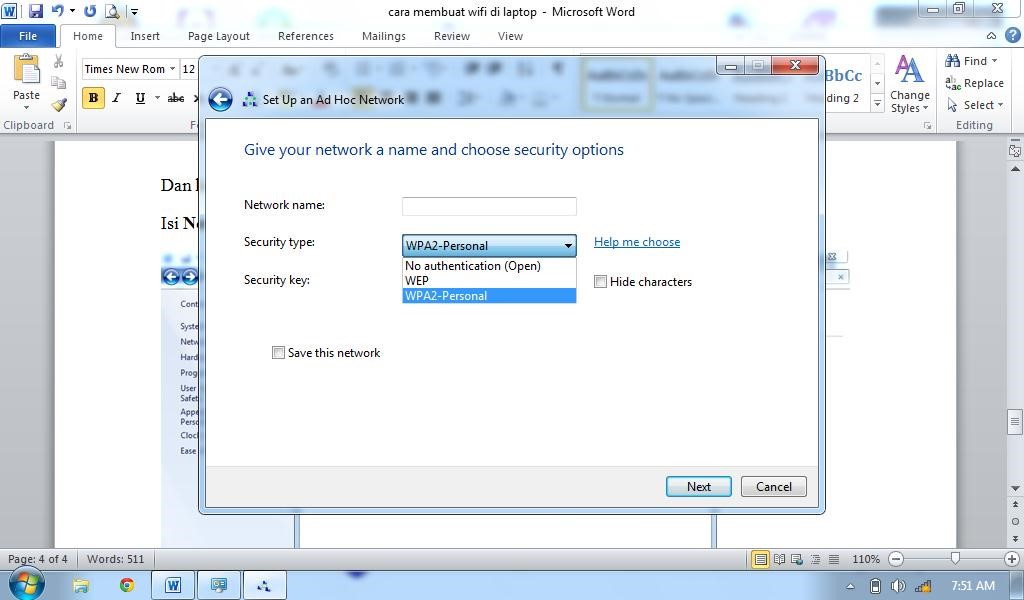This screenshot has height=600, width=1024.
Task: Select WEP security type option
Action: pyautogui.click(x=489, y=281)
